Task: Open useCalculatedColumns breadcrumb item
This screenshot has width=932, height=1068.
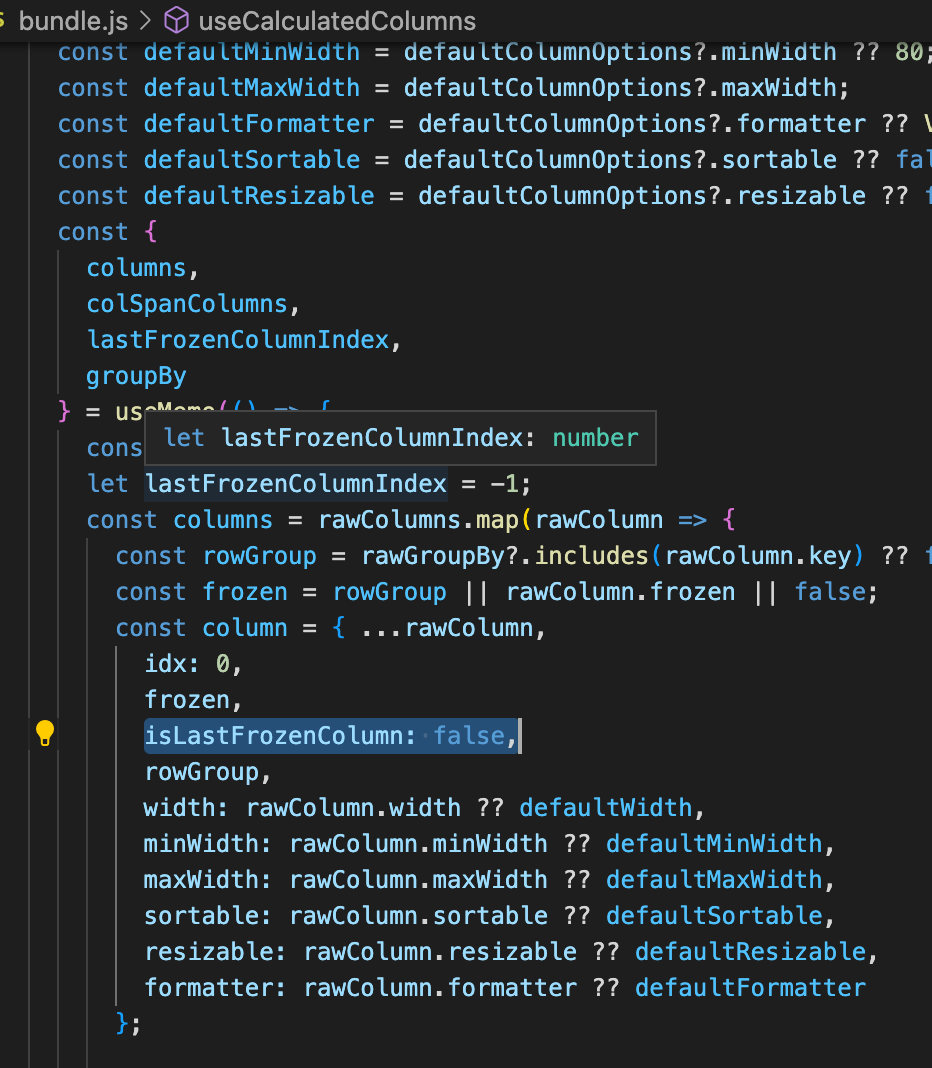Action: (337, 21)
